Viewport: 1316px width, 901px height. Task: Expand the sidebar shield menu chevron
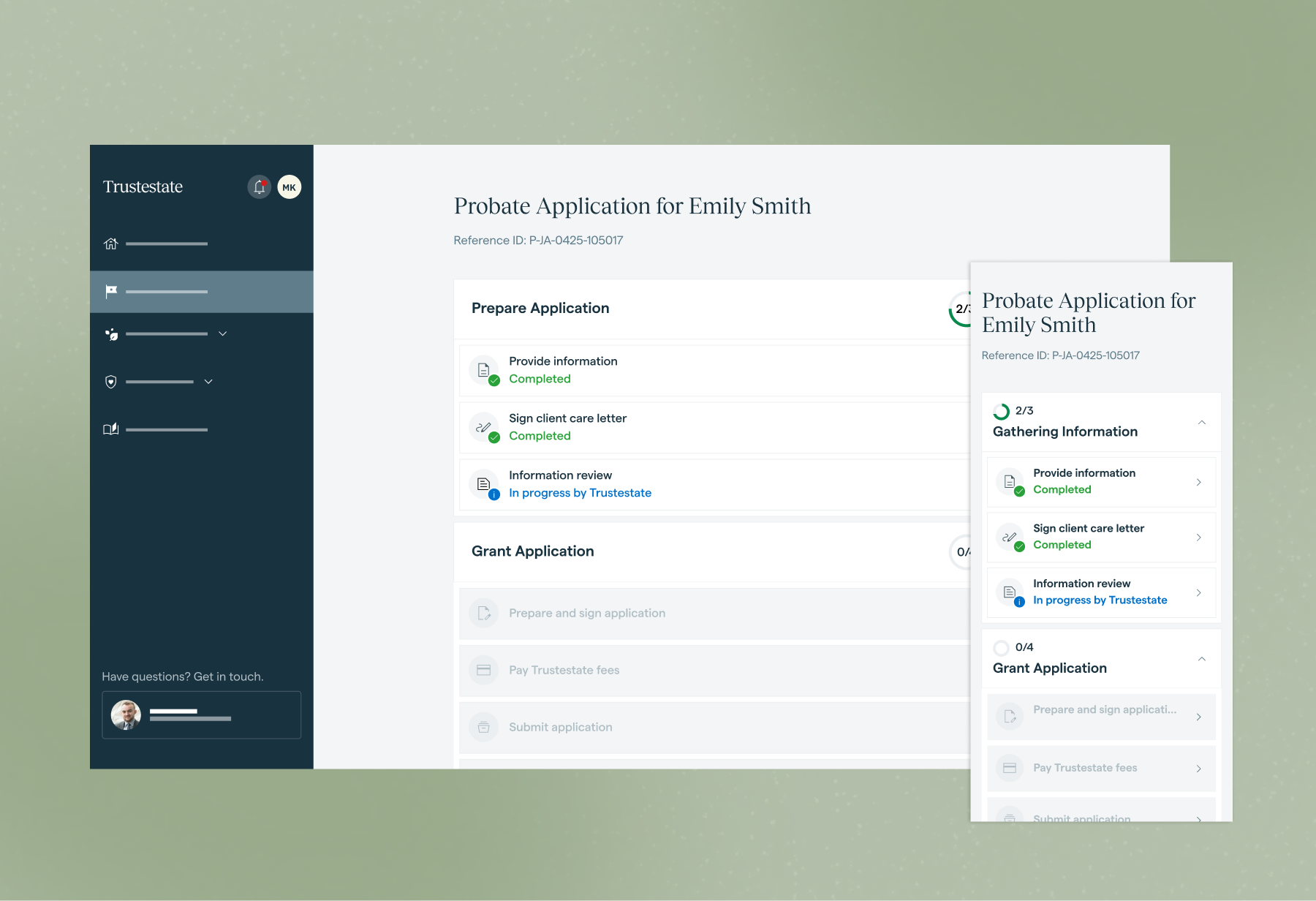(x=208, y=382)
